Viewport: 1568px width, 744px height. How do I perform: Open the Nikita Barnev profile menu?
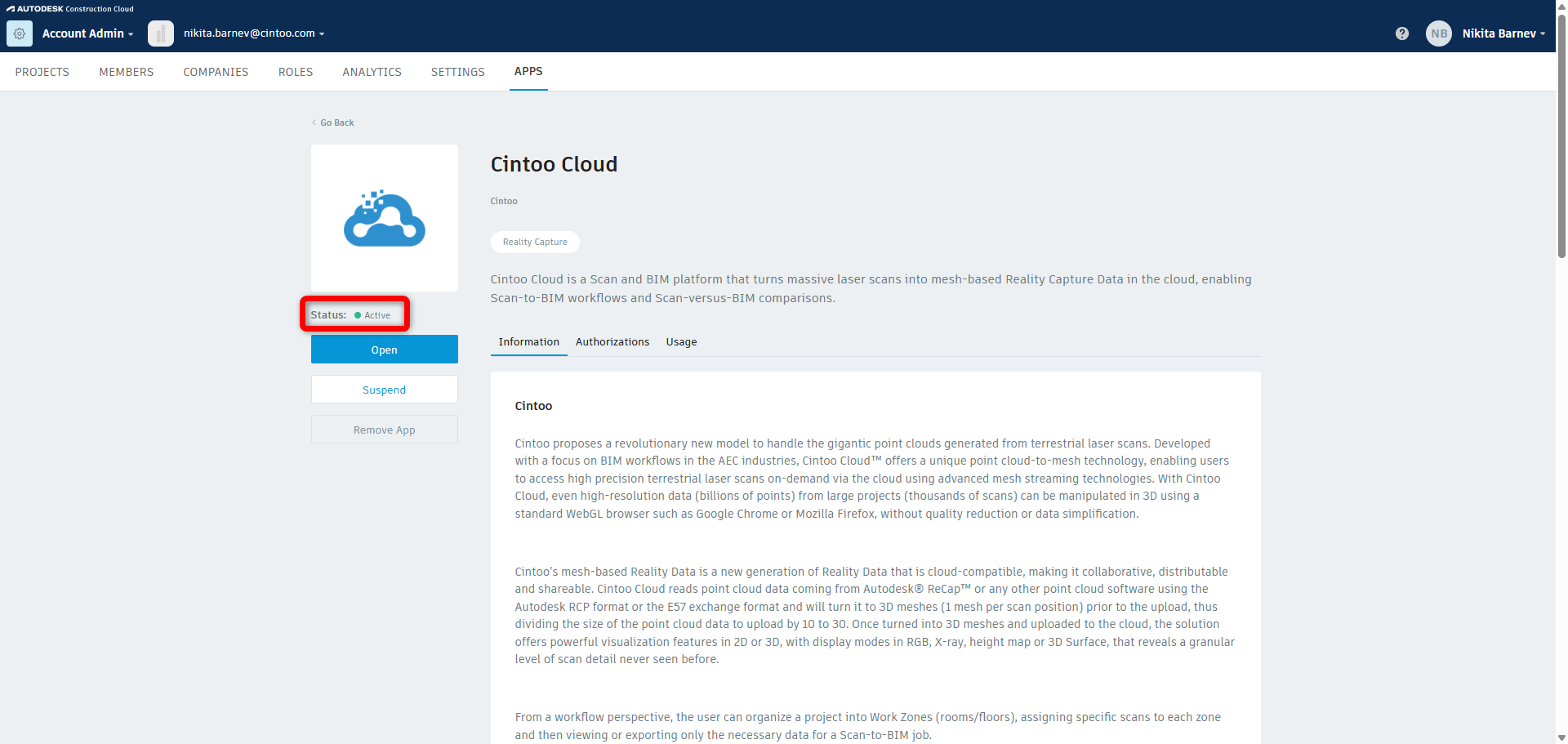(1503, 33)
